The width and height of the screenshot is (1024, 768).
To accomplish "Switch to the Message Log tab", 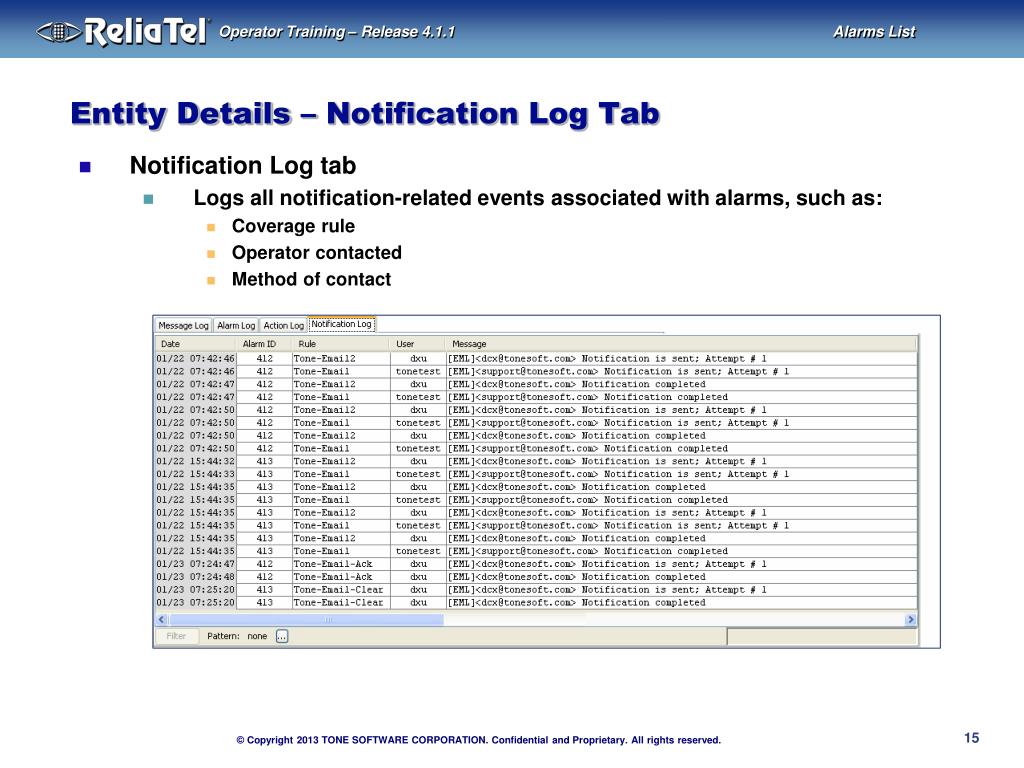I will [x=183, y=325].
